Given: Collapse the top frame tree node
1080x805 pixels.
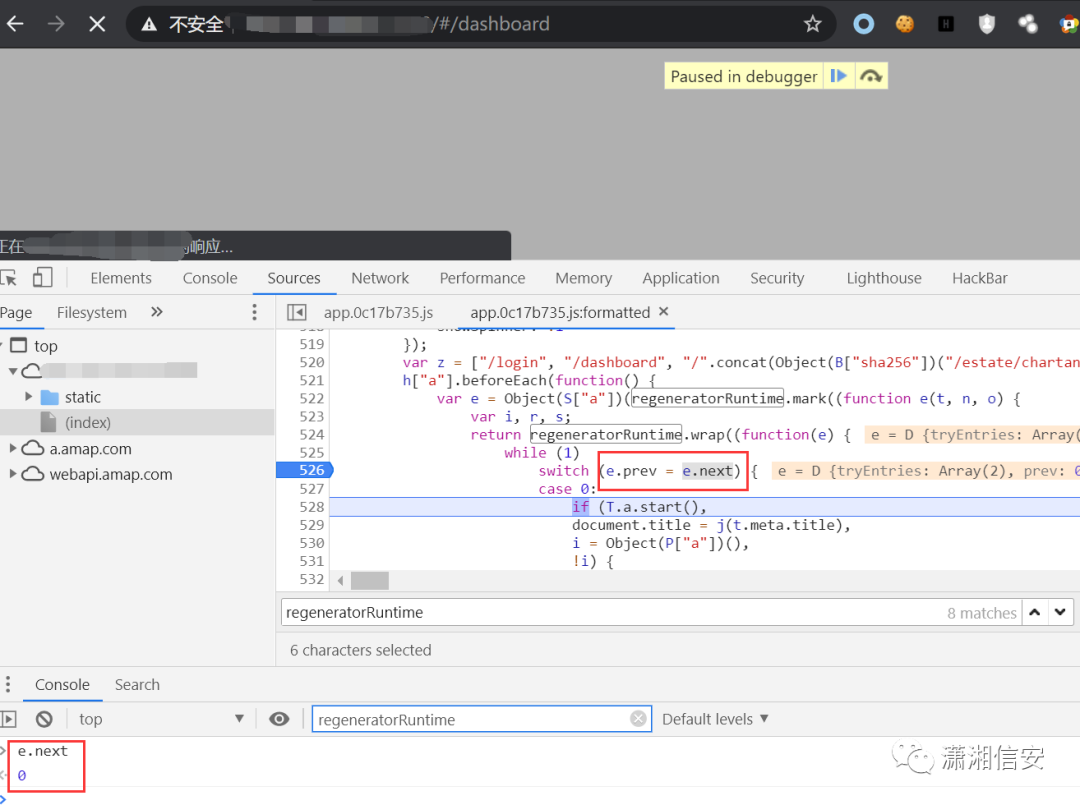Looking at the screenshot, I should click(x=2, y=345).
